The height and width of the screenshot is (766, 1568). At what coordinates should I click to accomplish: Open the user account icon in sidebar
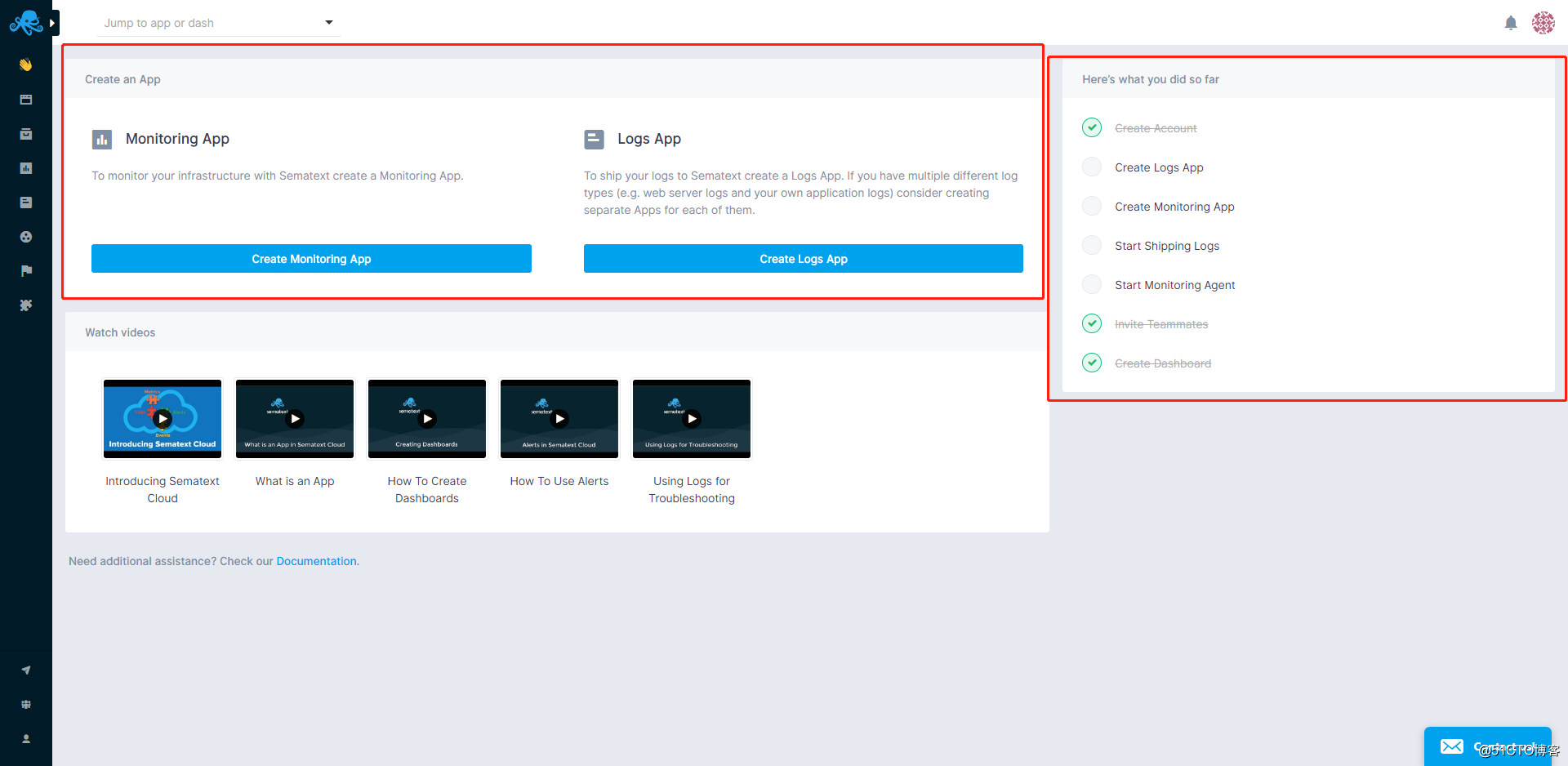tap(26, 739)
